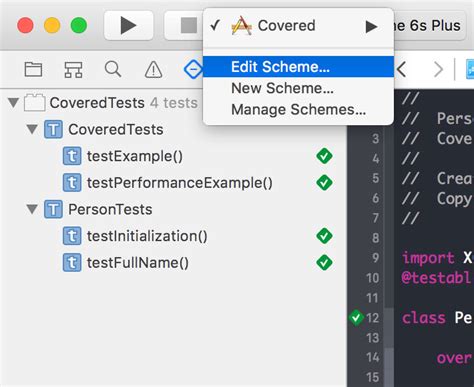Collapse the PersonTests class disclosure triangle

pyautogui.click(x=32, y=209)
